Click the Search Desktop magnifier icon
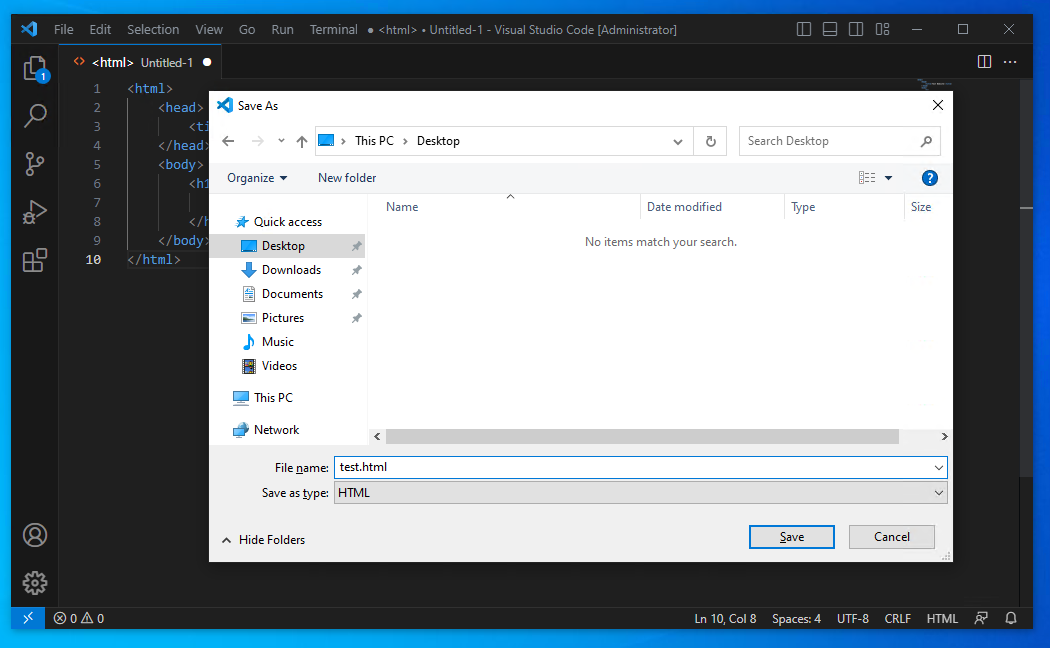The image size is (1050, 648). point(926,141)
